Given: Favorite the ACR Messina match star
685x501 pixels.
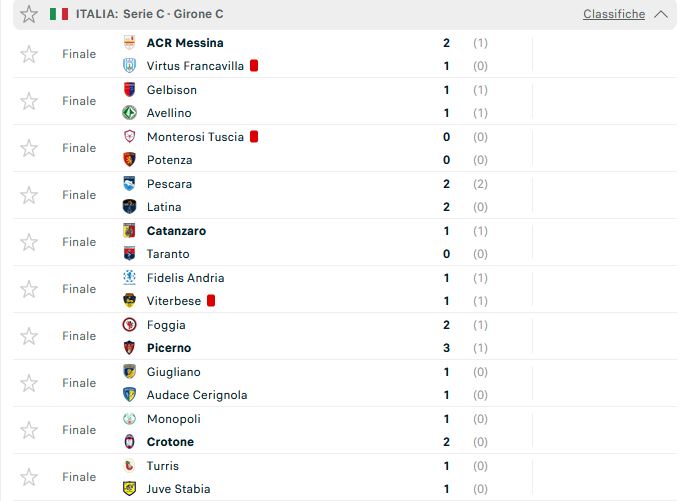Looking at the screenshot, I should point(29,54).
